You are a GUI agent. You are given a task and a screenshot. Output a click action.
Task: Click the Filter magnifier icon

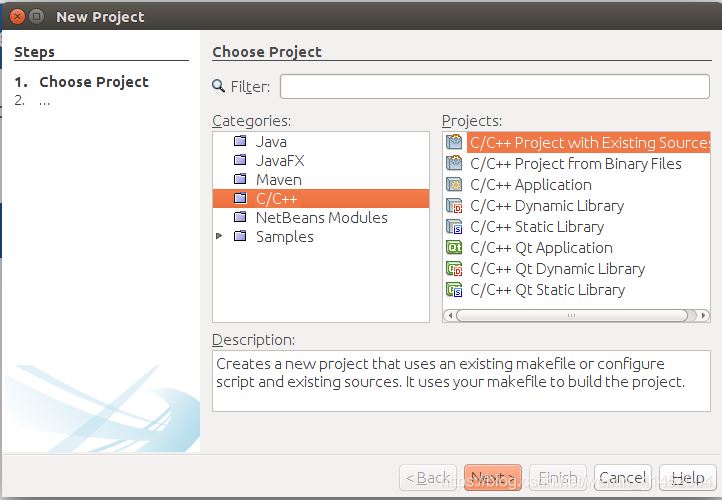pyautogui.click(x=220, y=87)
